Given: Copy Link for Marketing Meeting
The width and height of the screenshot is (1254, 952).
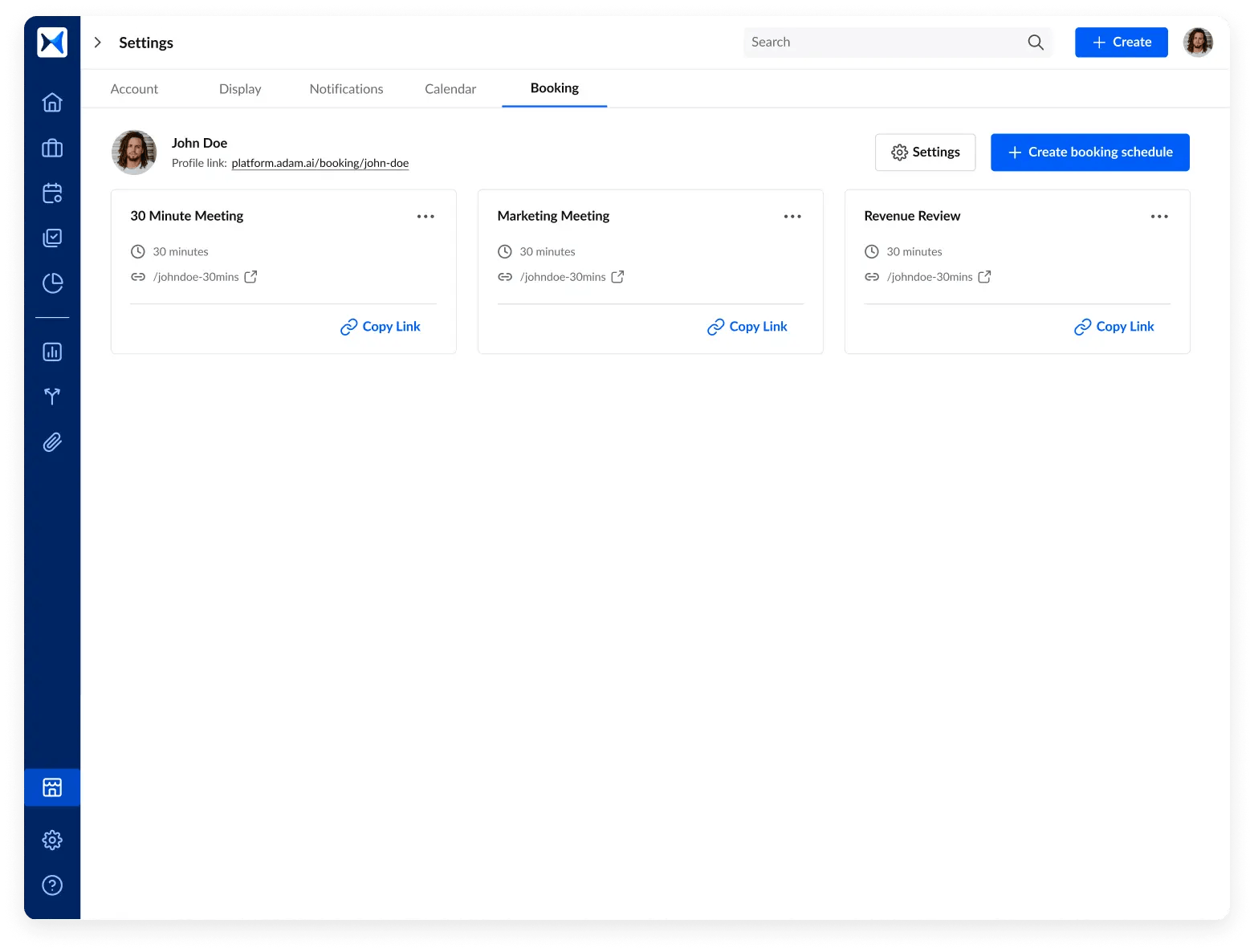Looking at the screenshot, I should (747, 327).
